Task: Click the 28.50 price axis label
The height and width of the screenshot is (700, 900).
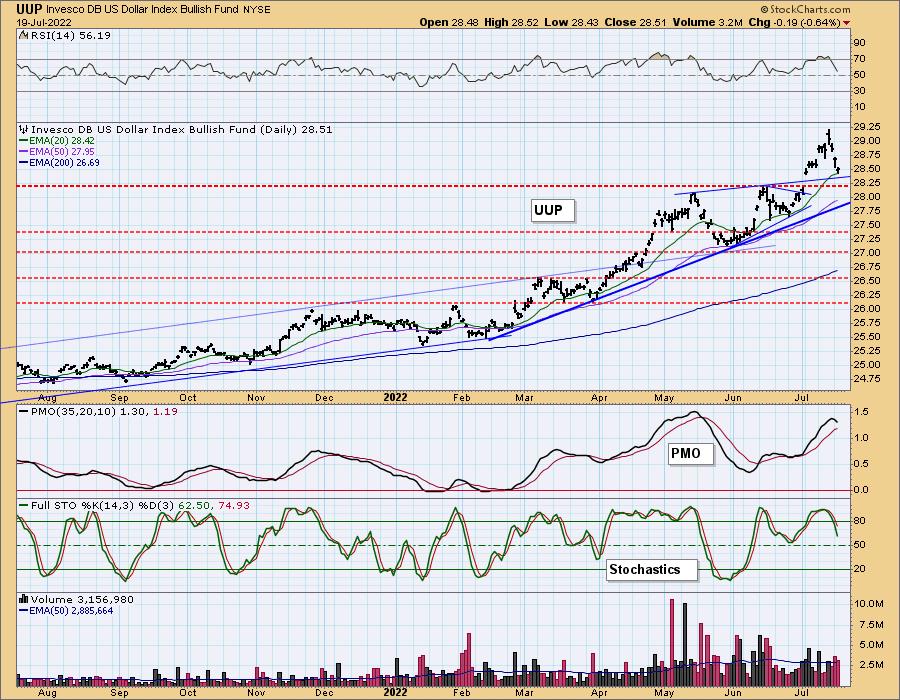Action: tap(867, 169)
